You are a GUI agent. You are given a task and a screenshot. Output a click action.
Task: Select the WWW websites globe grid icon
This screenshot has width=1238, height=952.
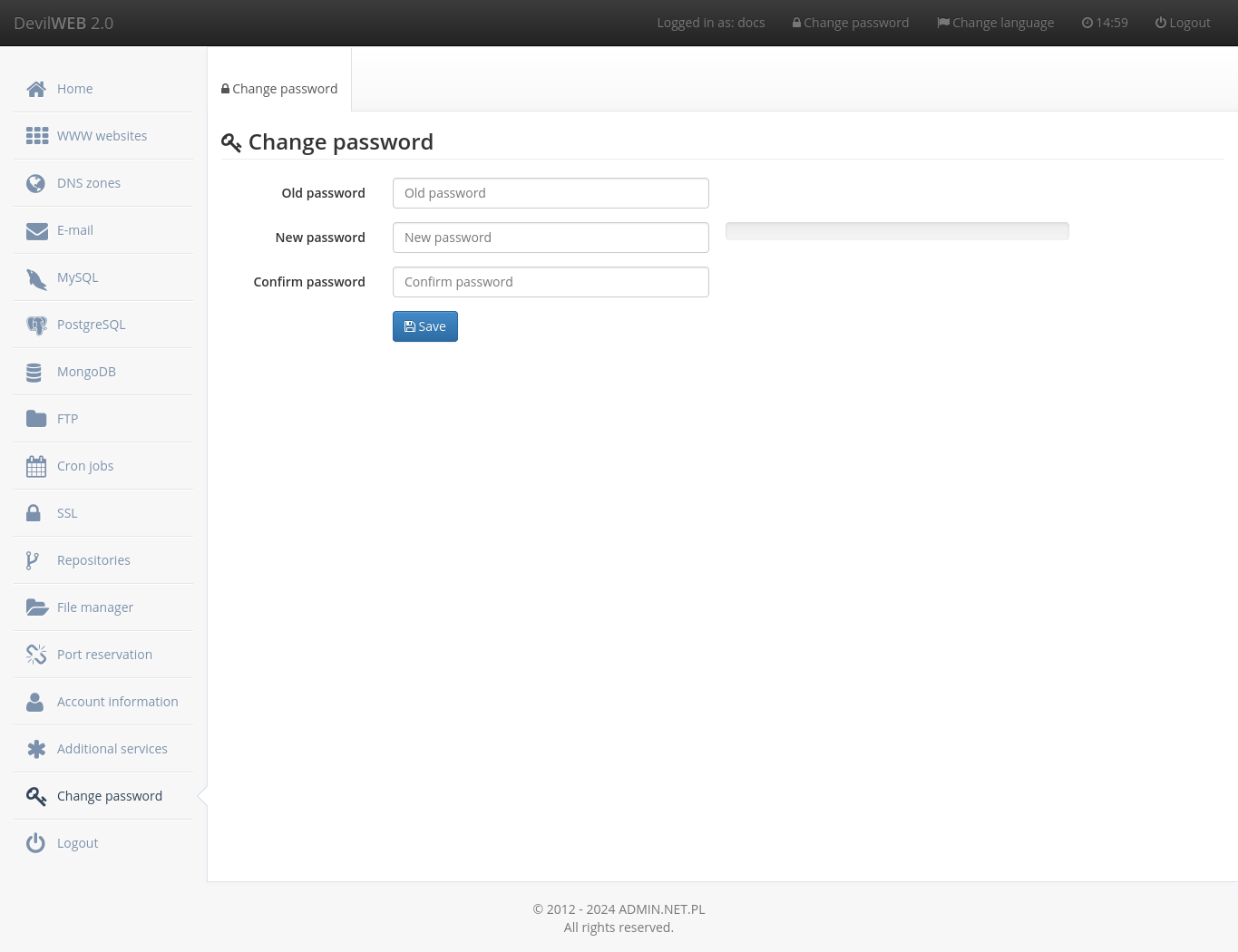36,136
